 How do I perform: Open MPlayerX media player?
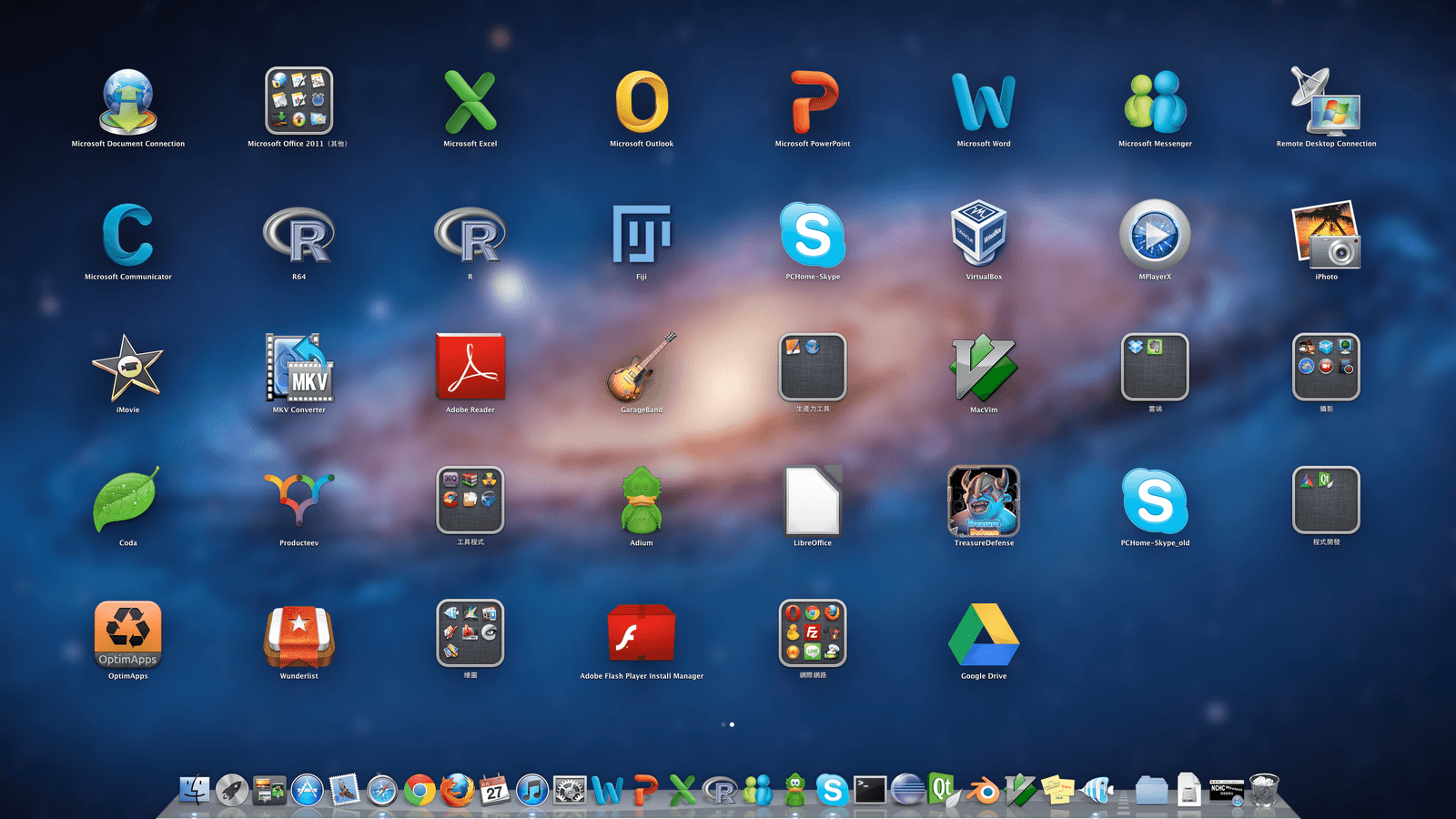[x=1155, y=235]
